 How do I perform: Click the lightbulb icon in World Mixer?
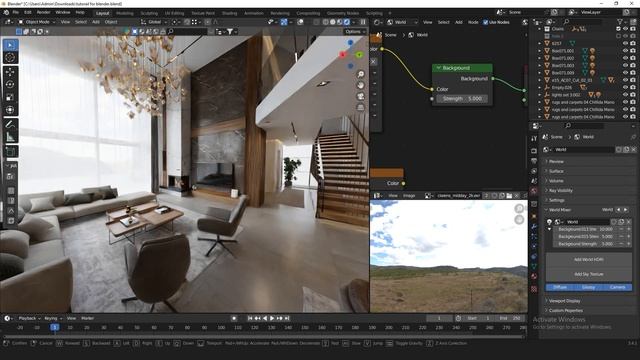tap(550, 222)
